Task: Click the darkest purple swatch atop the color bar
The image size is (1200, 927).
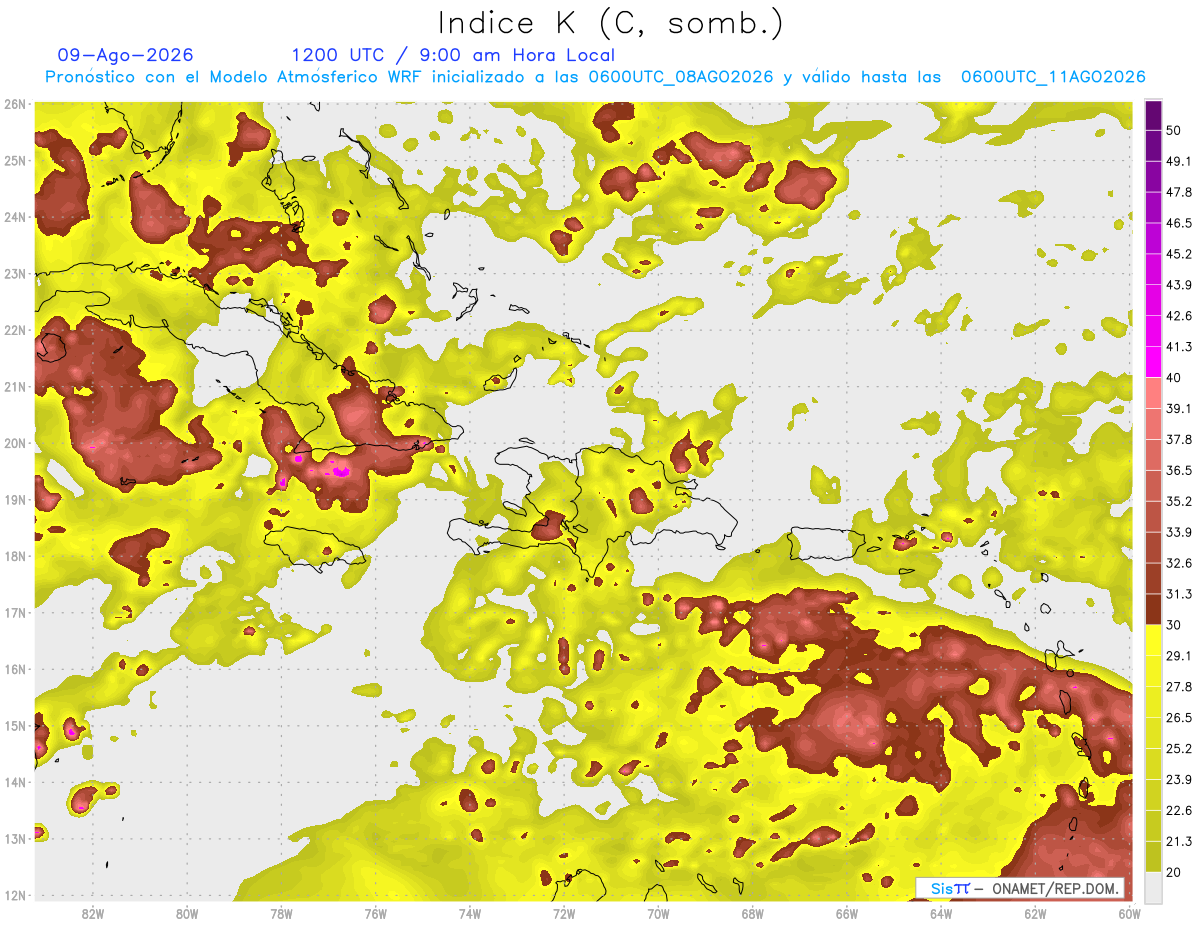Action: (1153, 114)
